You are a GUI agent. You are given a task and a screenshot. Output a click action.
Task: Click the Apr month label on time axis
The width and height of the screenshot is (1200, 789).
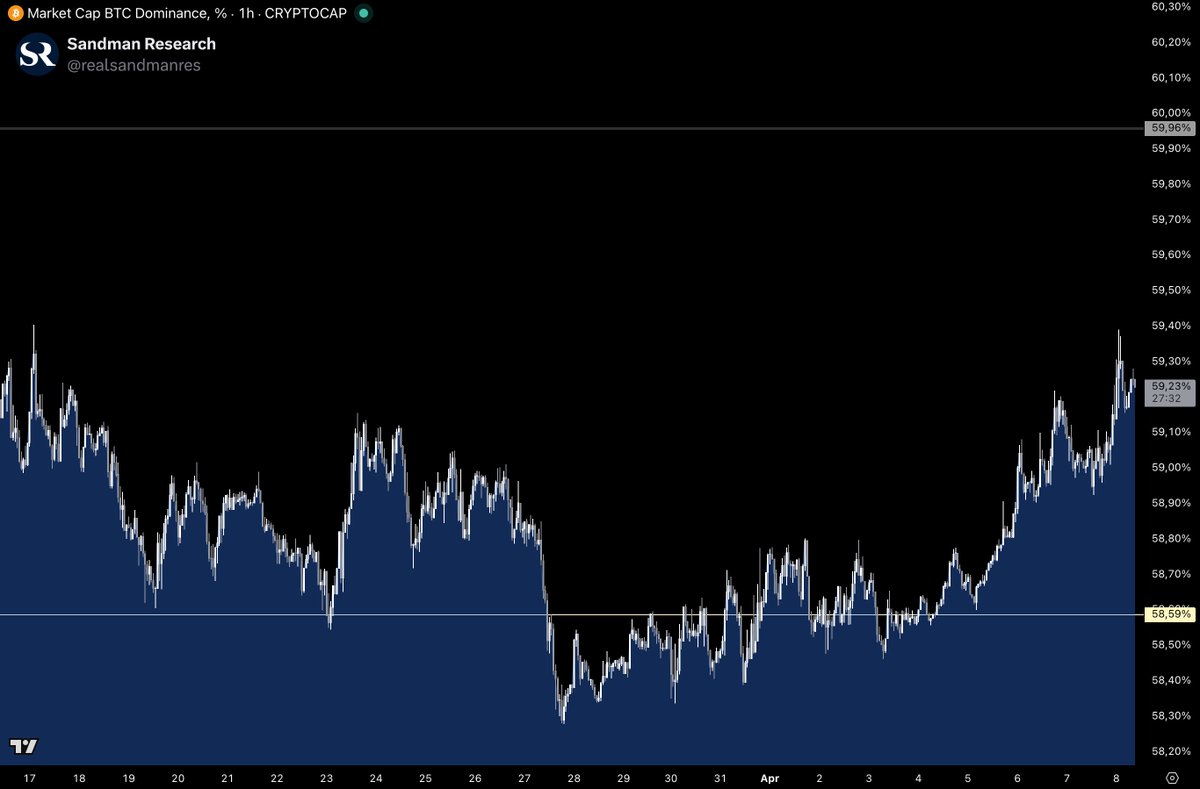771,778
